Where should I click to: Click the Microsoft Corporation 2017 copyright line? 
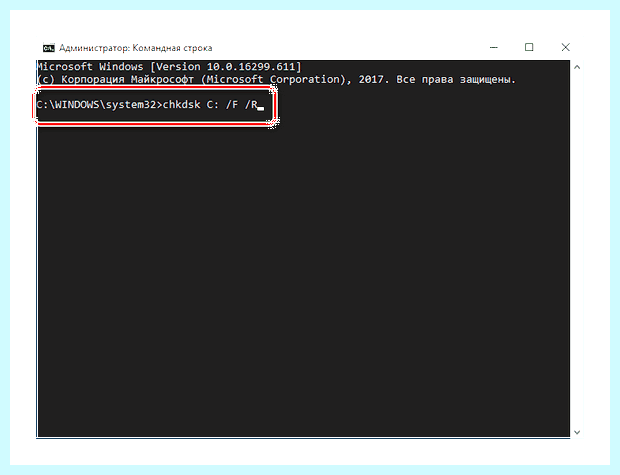[x=276, y=79]
